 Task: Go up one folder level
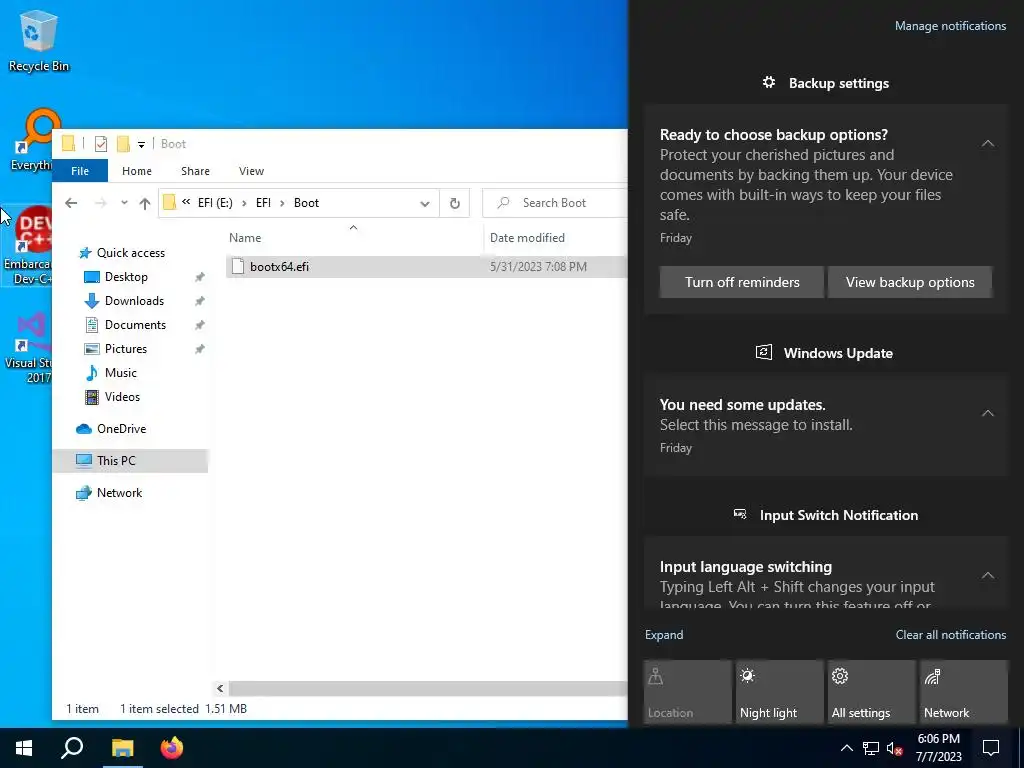(145, 203)
